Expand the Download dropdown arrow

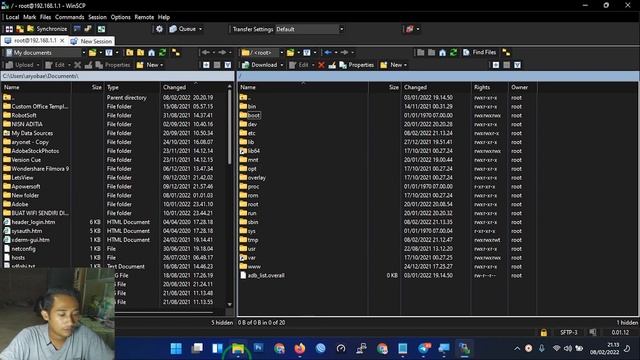pyautogui.click(x=282, y=65)
